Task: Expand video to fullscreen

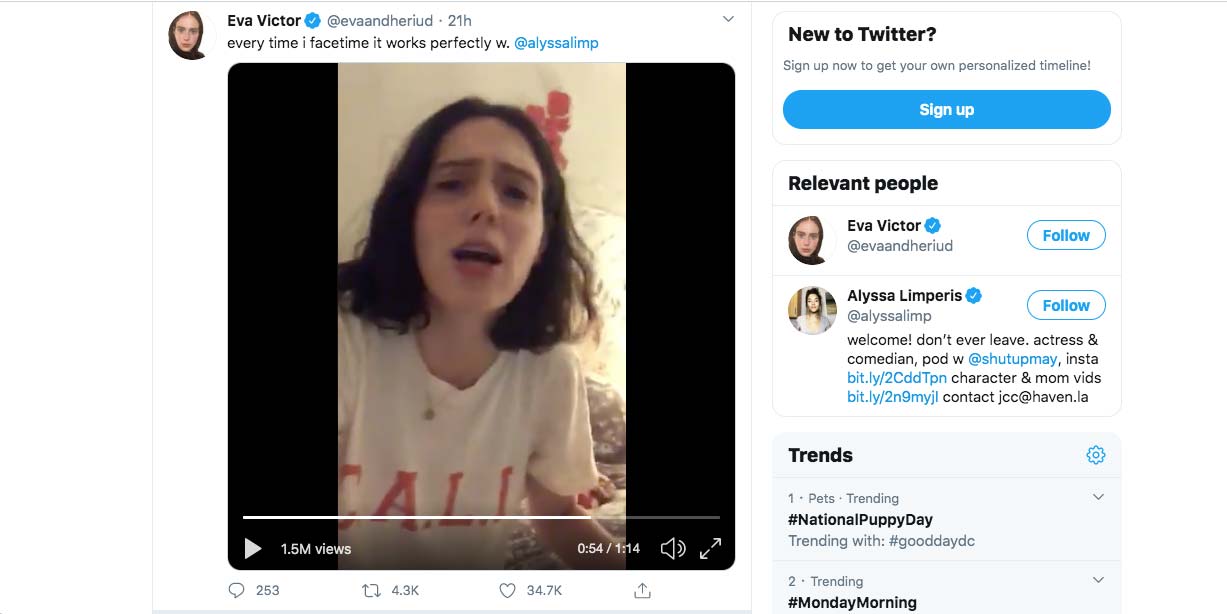Action: [710, 549]
